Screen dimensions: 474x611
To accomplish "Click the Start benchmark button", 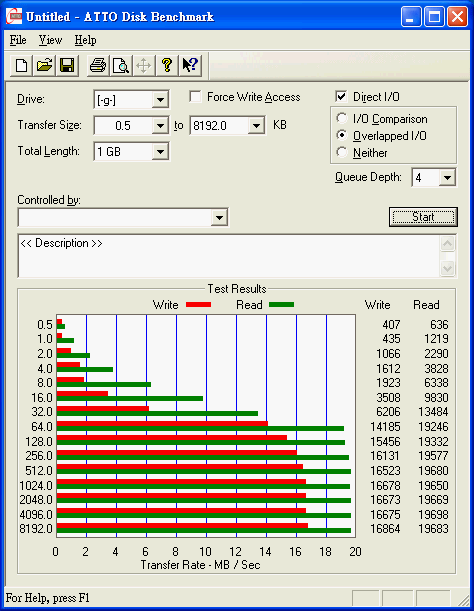I will point(423,217).
